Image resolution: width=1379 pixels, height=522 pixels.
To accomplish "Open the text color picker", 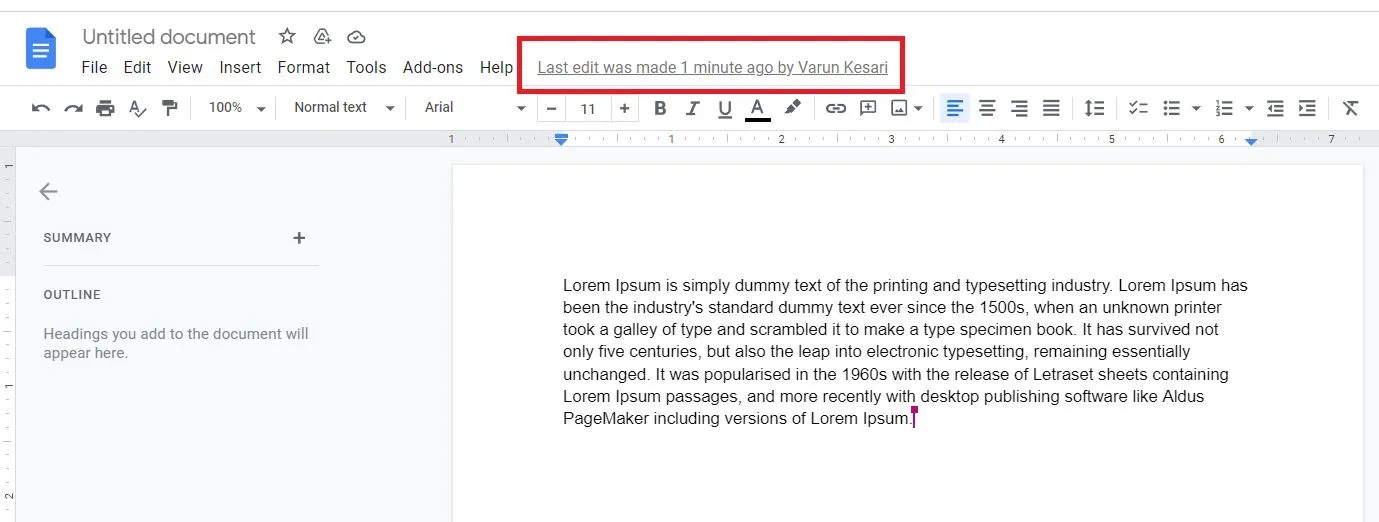I will coord(758,108).
